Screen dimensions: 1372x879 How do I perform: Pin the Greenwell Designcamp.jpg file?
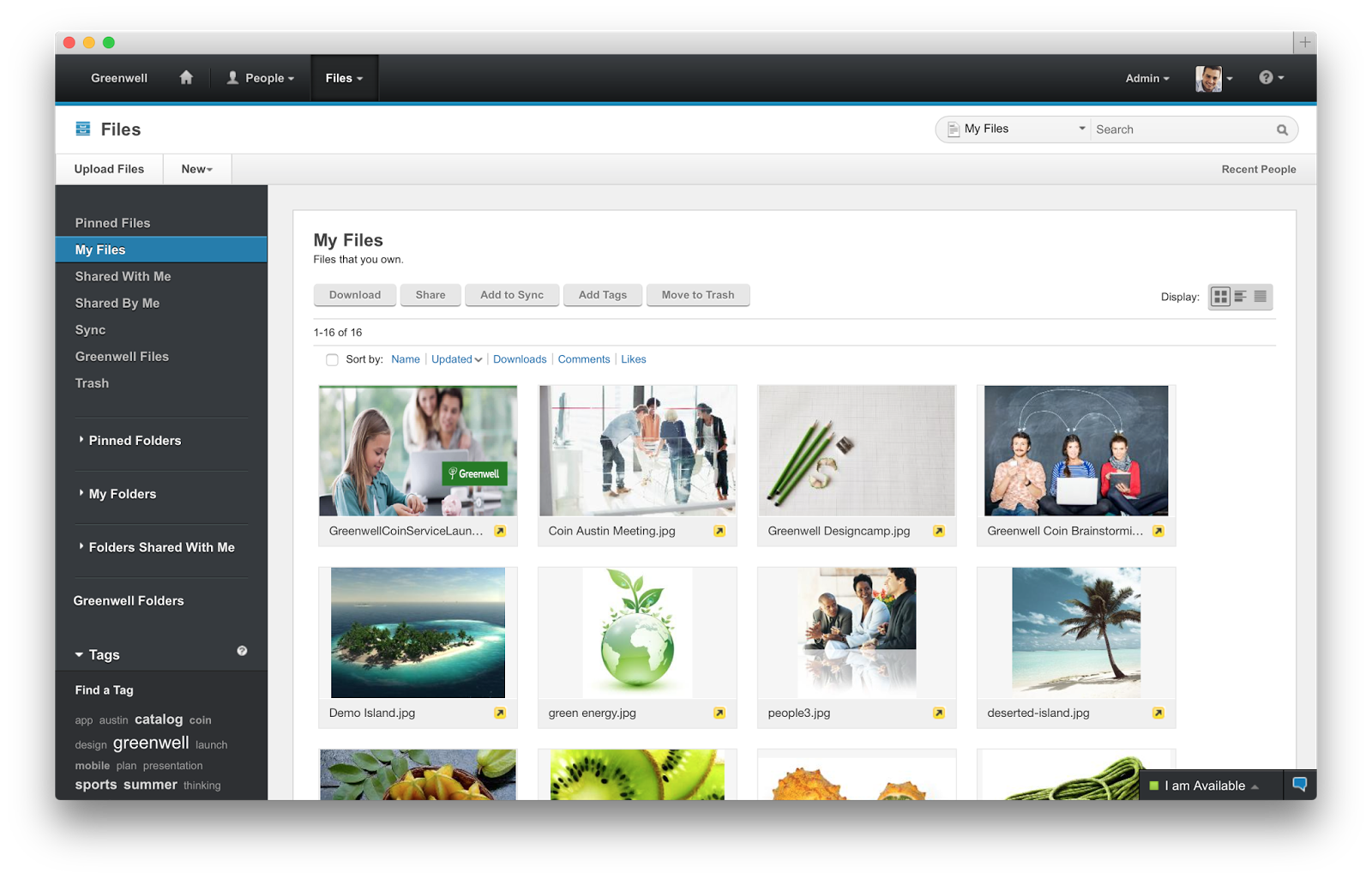939,532
